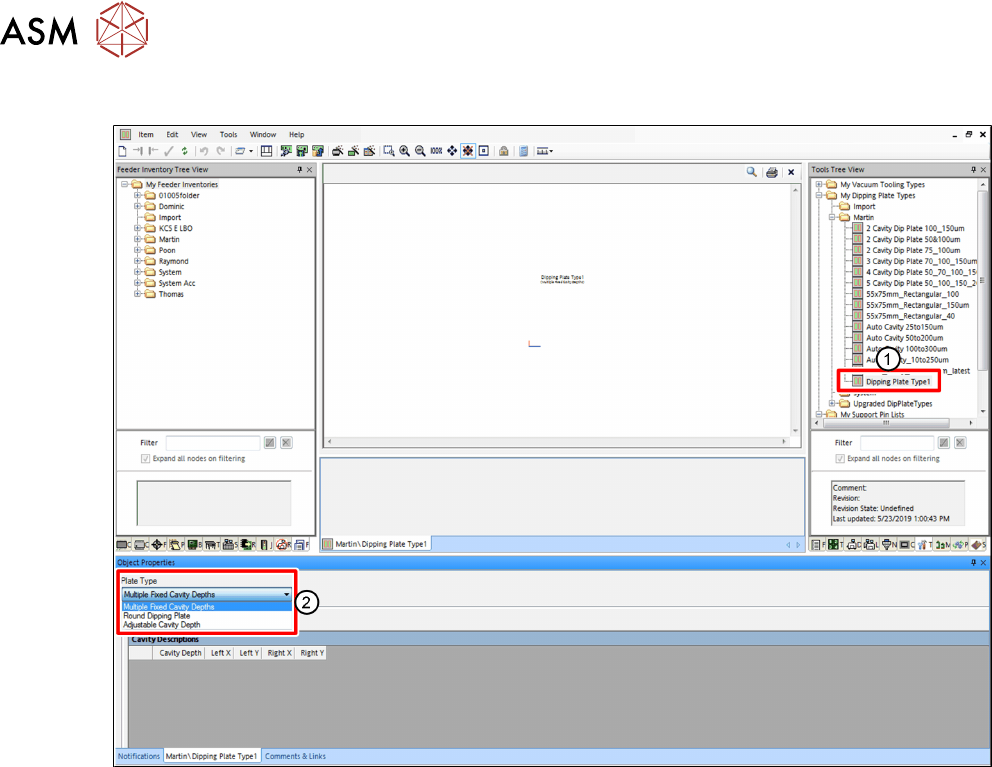Viewport: 992px width, 767px height.
Task: Open the Window menu
Action: (x=263, y=135)
